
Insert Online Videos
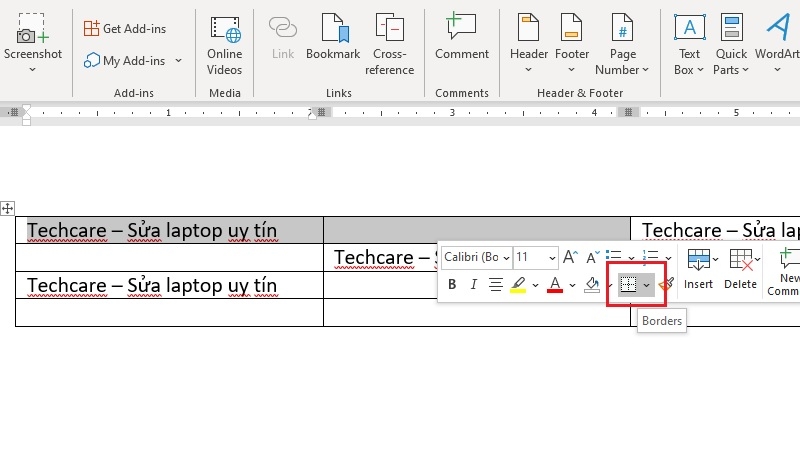(x=224, y=46)
